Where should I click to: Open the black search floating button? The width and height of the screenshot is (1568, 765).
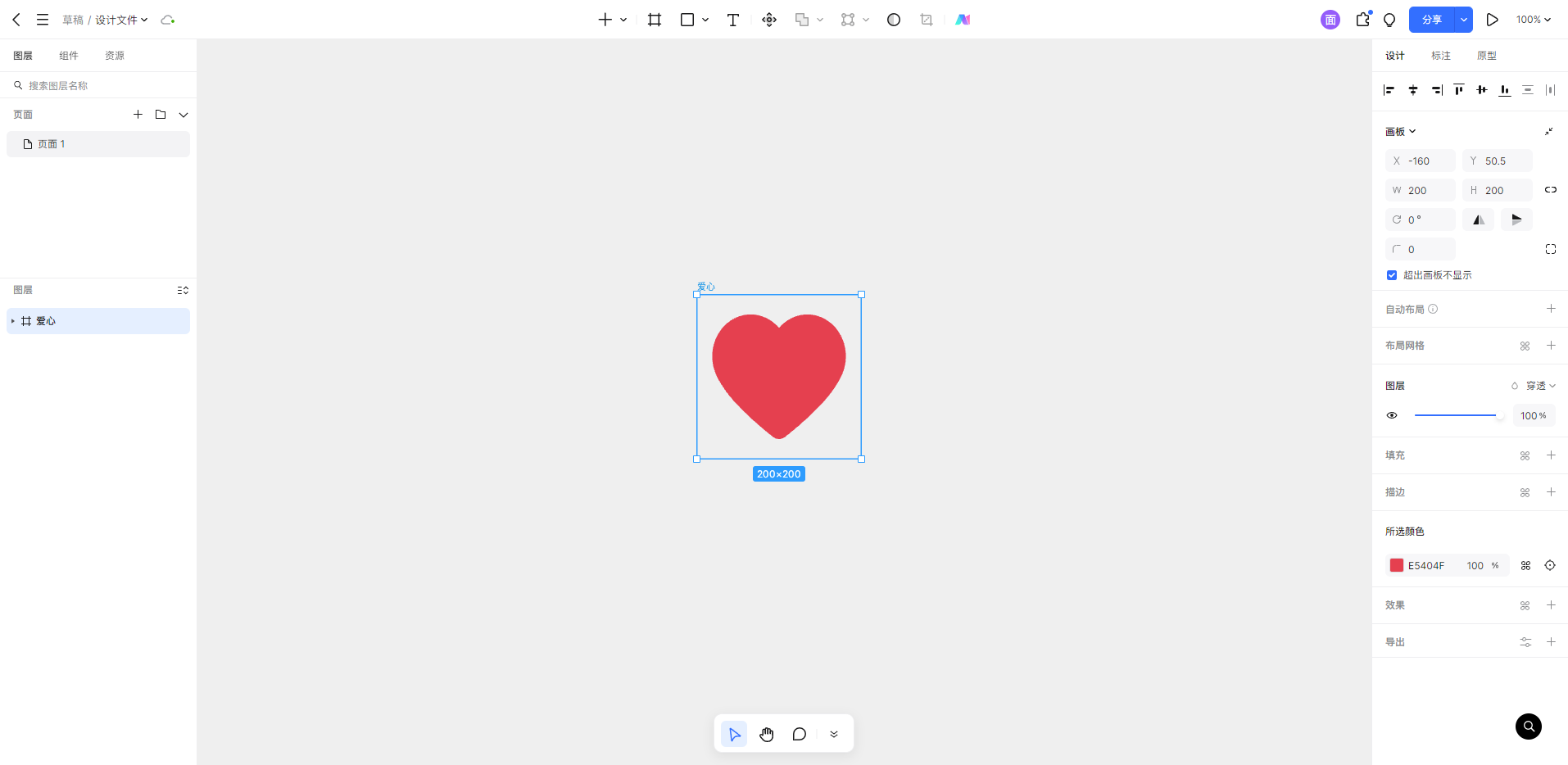(x=1529, y=727)
